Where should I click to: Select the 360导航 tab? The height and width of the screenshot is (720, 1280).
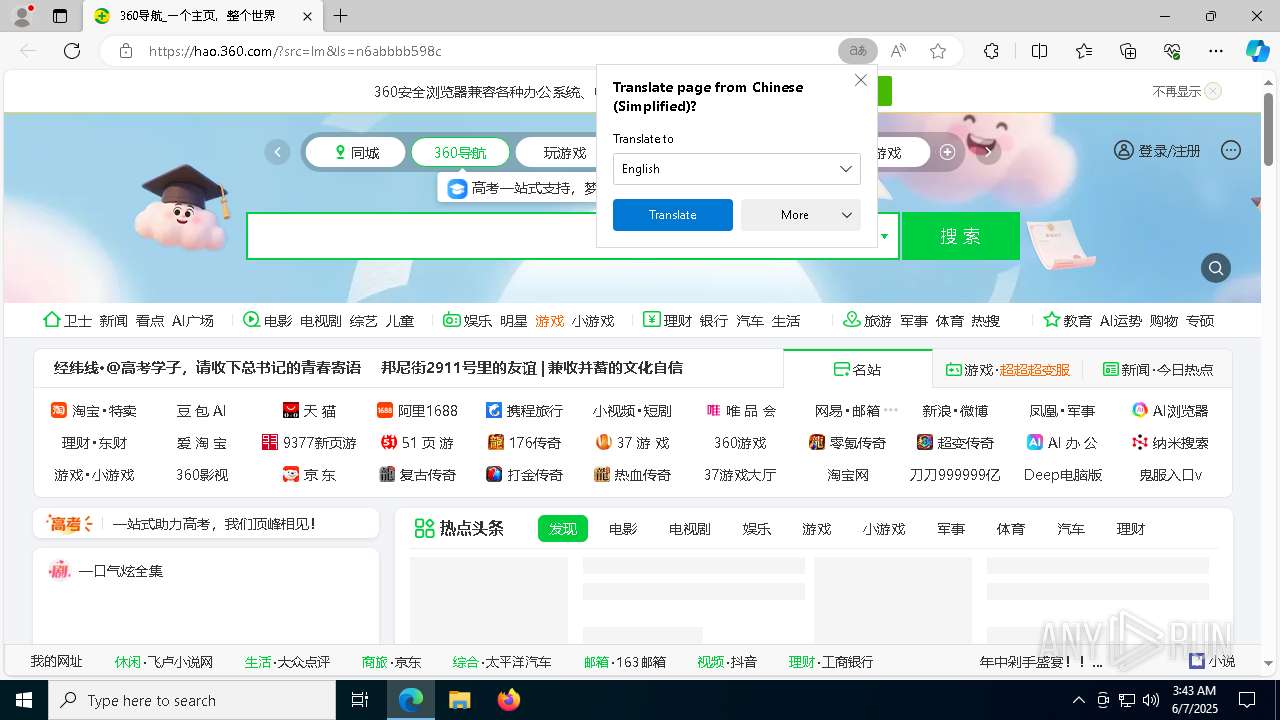(460, 153)
